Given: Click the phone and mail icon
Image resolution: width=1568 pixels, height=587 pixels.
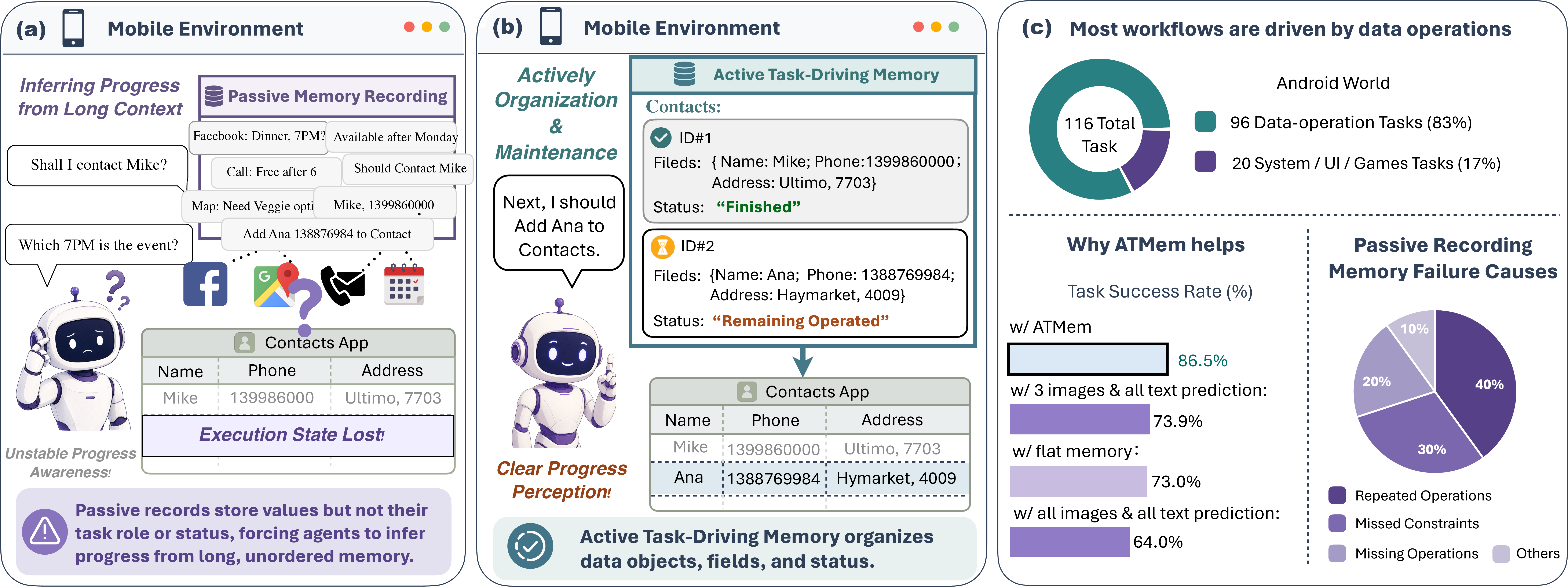Looking at the screenshot, I should click(343, 286).
